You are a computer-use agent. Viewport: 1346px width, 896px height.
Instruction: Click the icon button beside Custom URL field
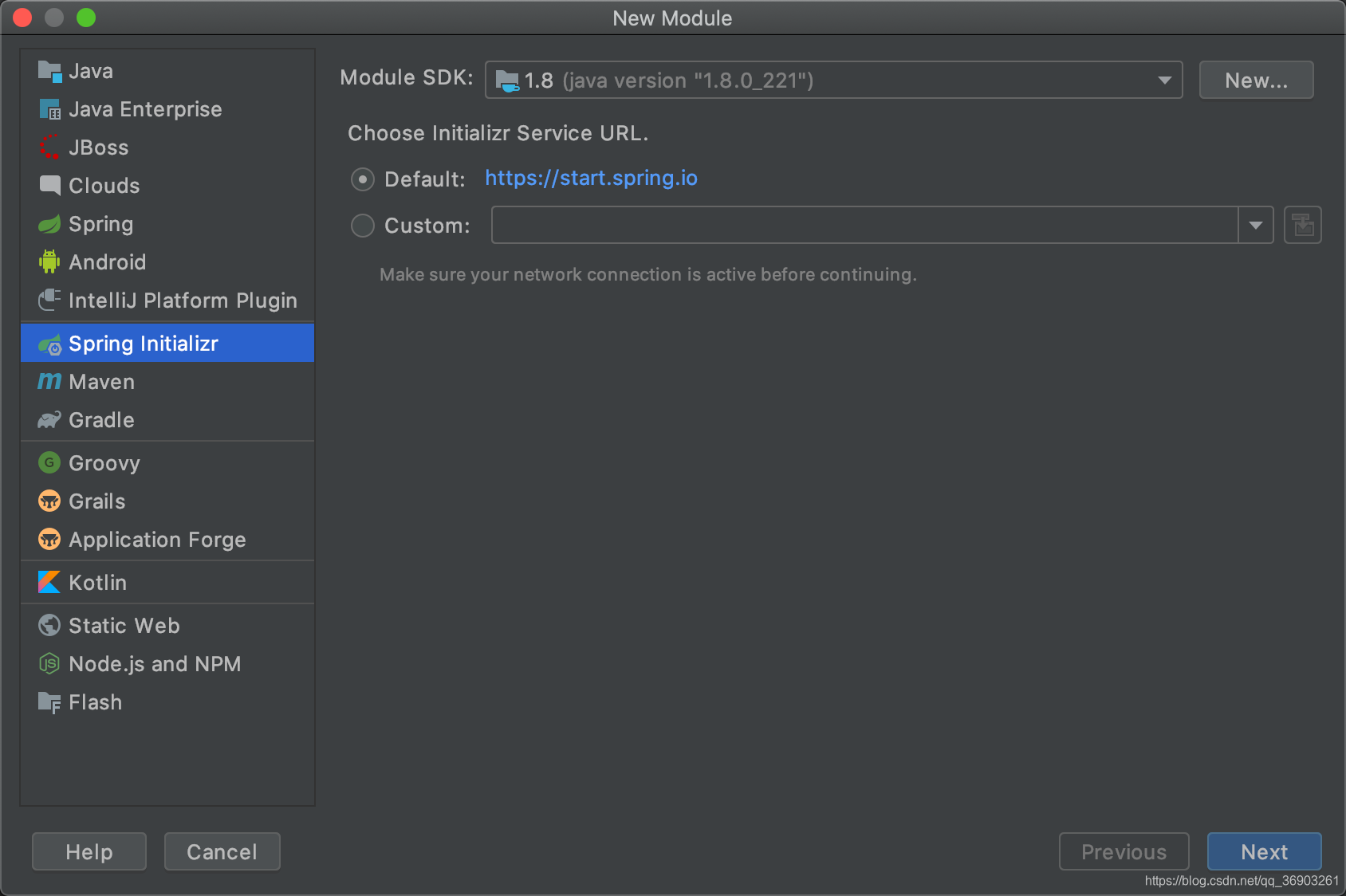pyautogui.click(x=1303, y=226)
